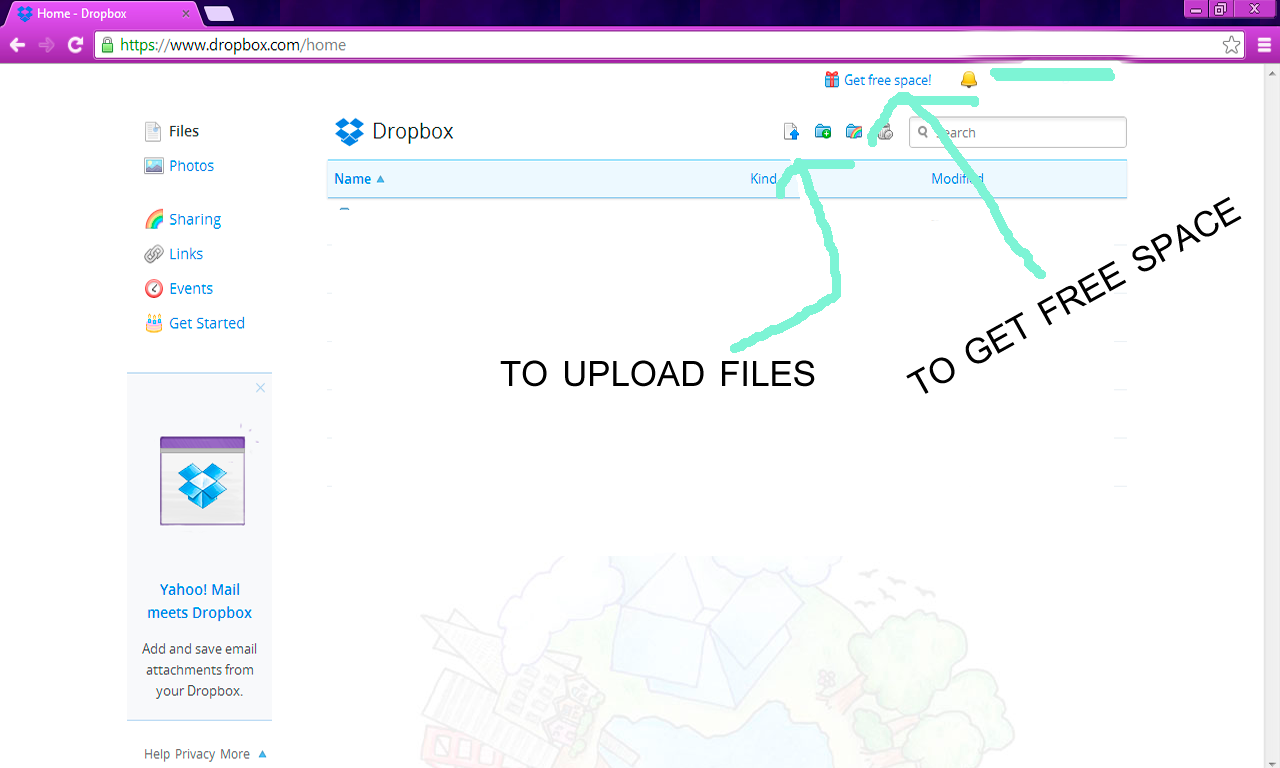Click the Dropbox search field
1280x768 pixels.
pyautogui.click(x=1017, y=132)
